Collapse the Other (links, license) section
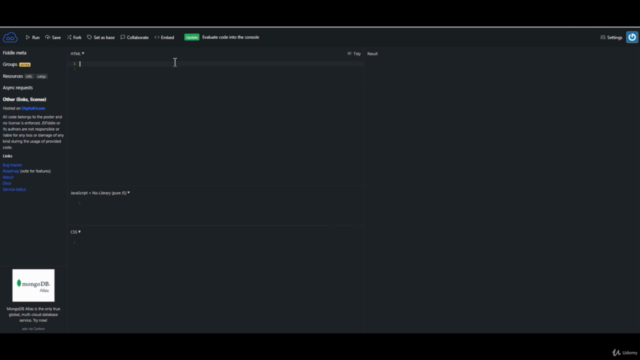Viewport: 640px width, 360px height. [24, 99]
